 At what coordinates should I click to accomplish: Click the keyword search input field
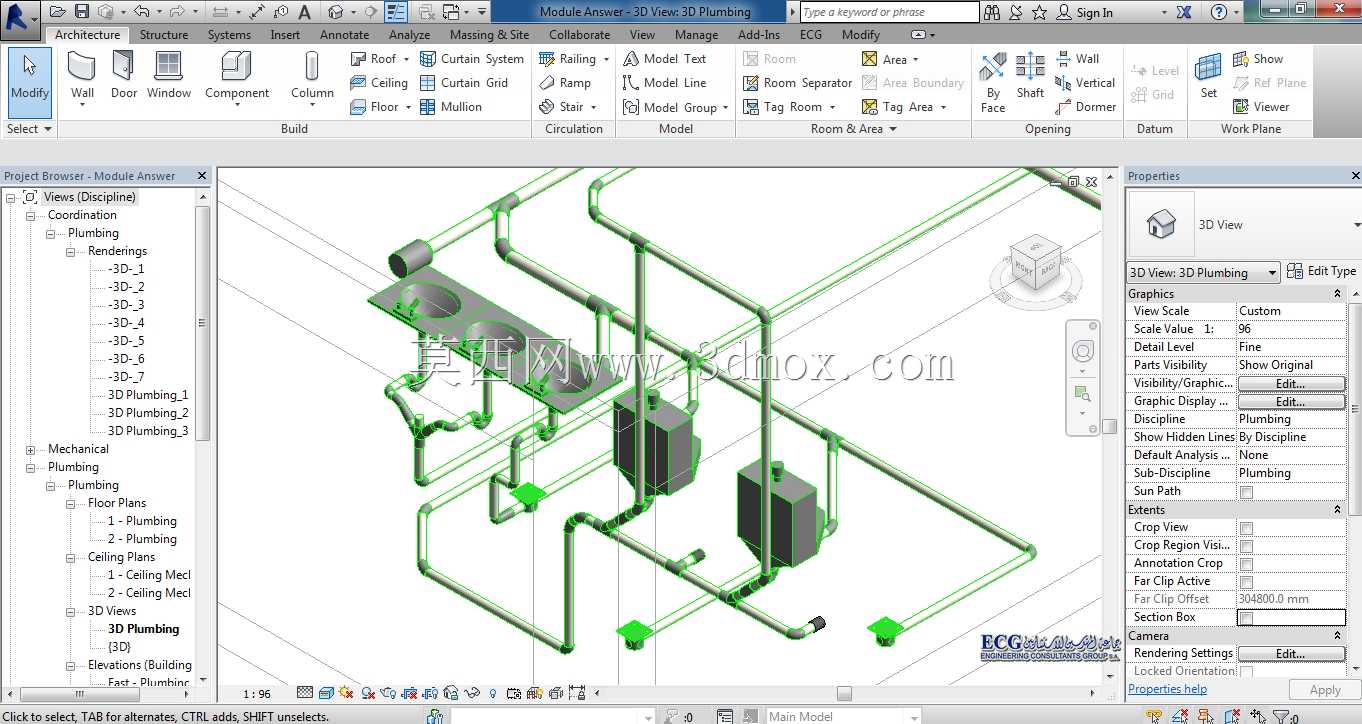point(889,12)
